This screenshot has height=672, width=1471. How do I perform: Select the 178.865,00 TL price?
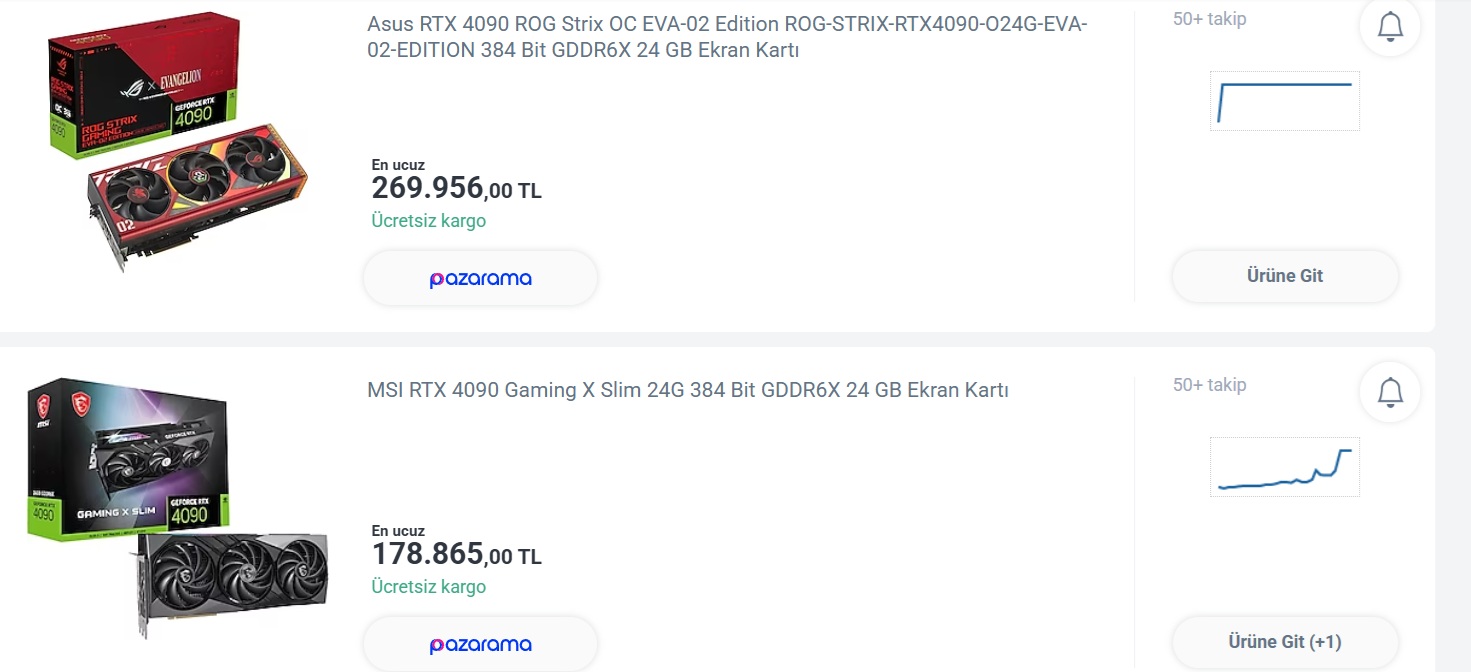click(x=456, y=554)
